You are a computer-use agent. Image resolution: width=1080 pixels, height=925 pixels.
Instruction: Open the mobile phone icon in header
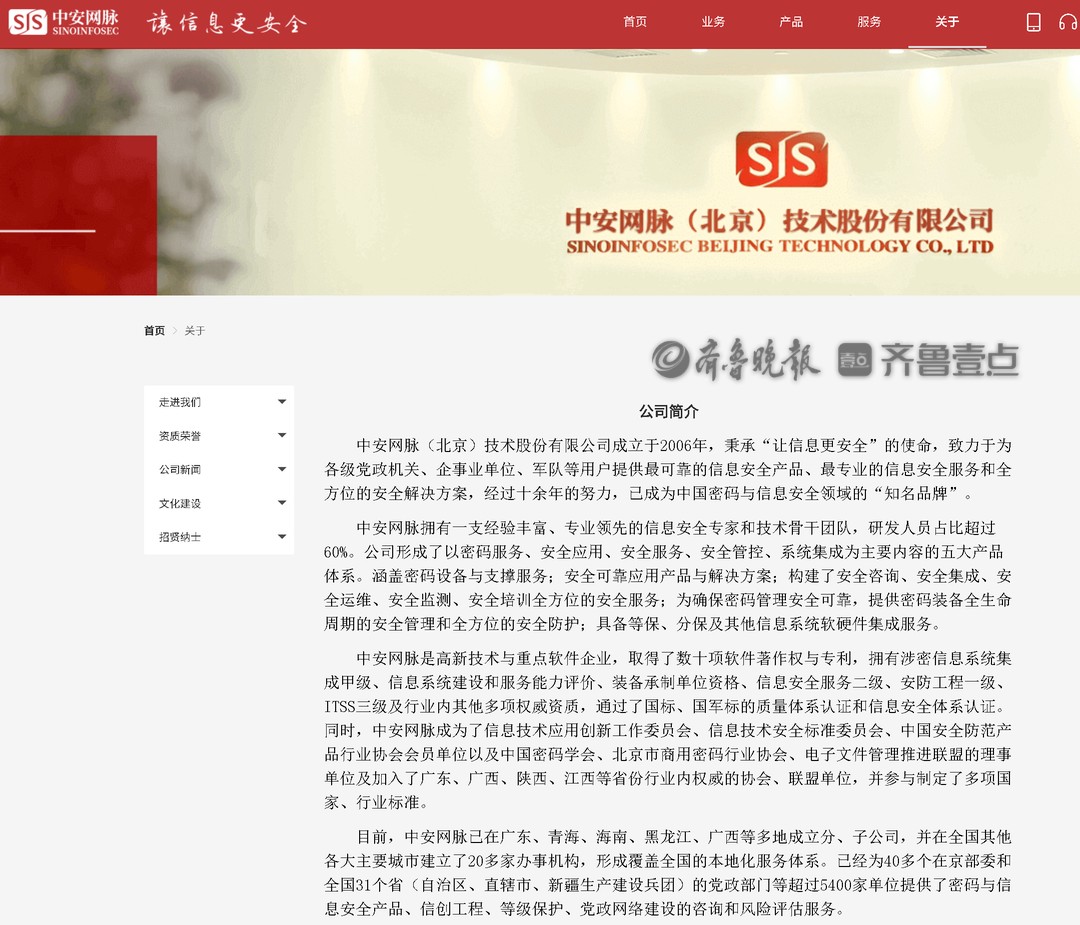click(x=1033, y=22)
